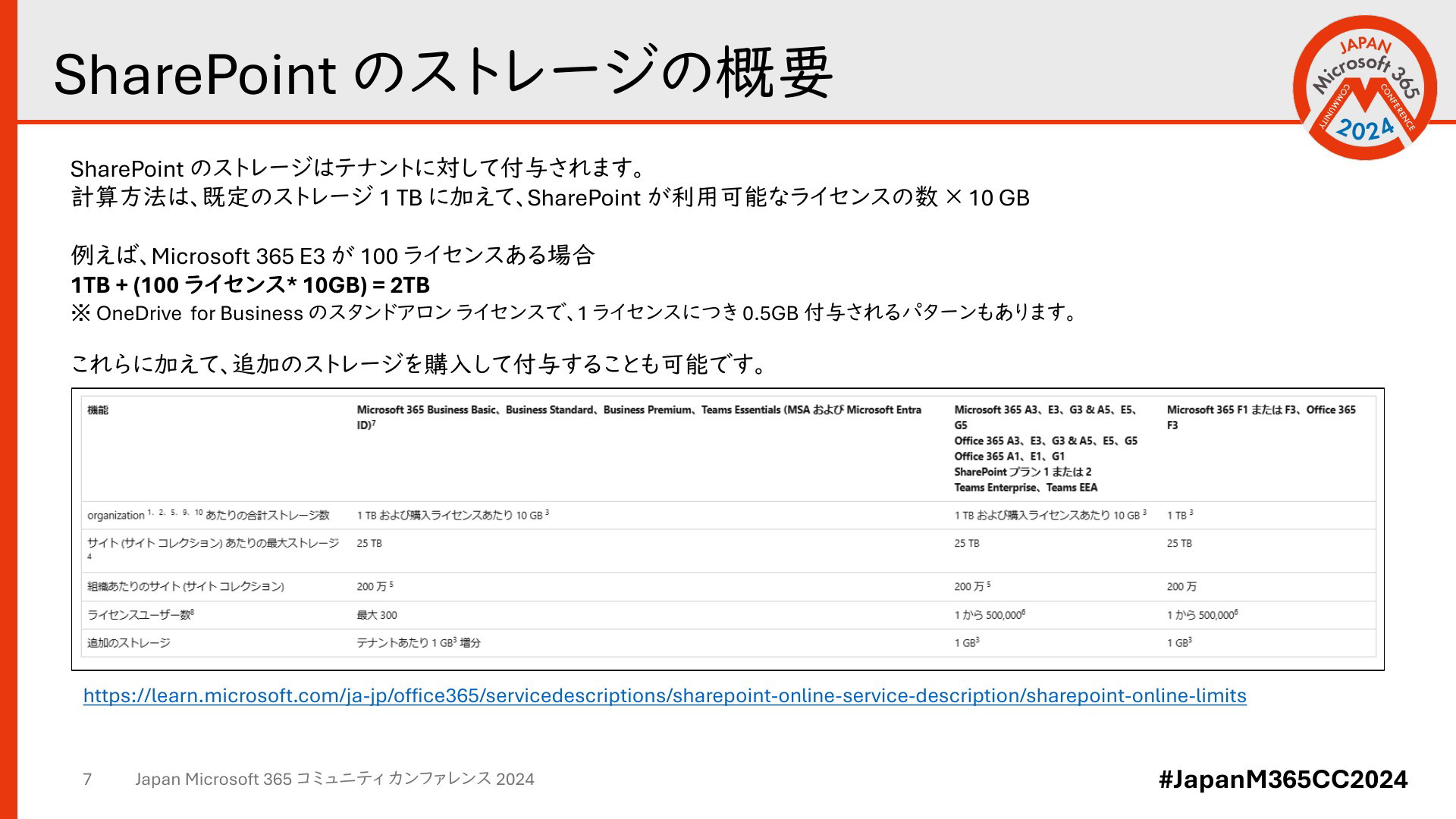The height and width of the screenshot is (819, 1456).
Task: Click the 'Microsoft 365 F1 または F3' column header
Action: [1261, 417]
